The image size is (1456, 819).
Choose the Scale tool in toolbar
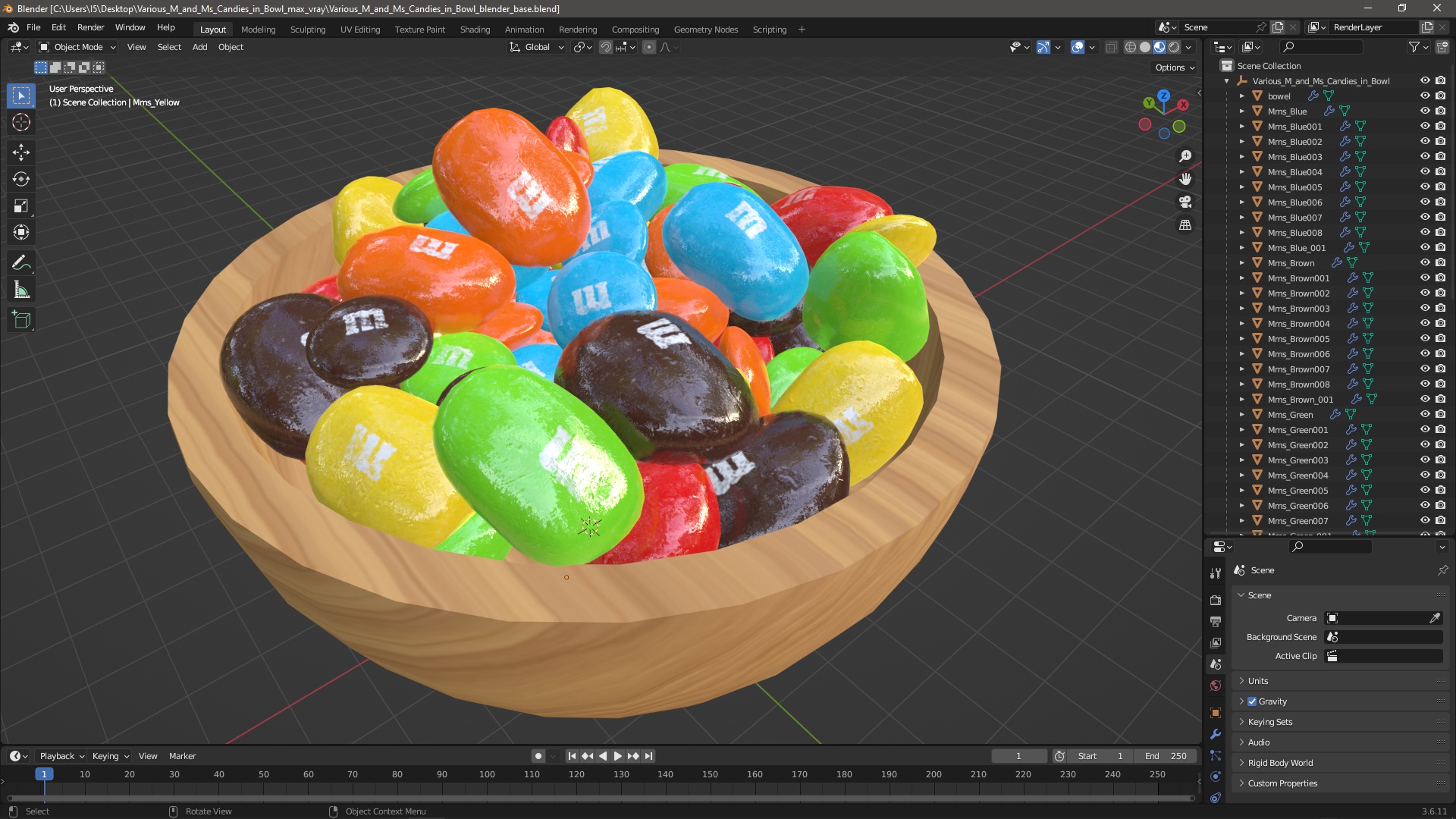(21, 206)
